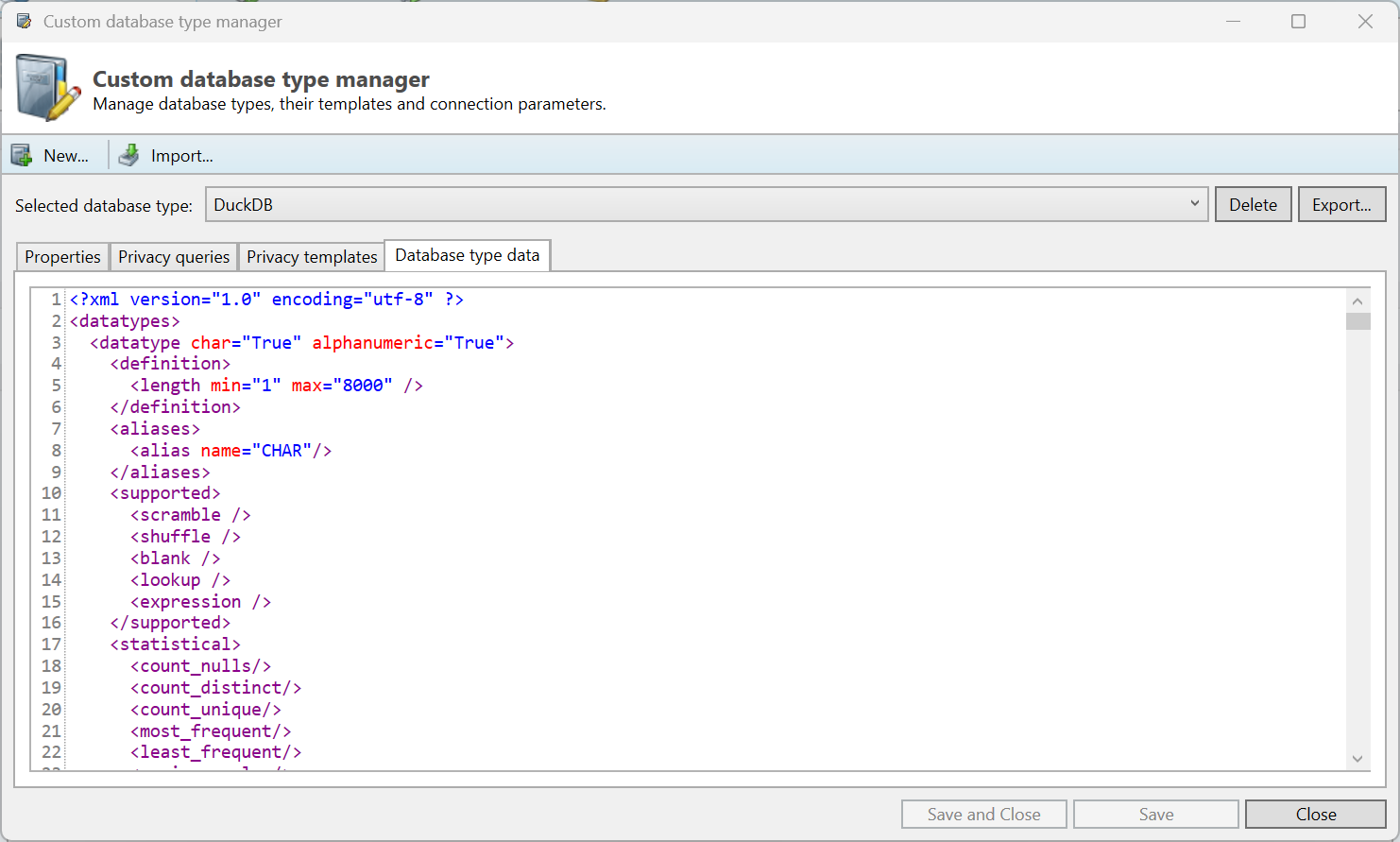This screenshot has height=842, width=1400.
Task: Click the alias name="CHAR" line
Action: [231, 451]
